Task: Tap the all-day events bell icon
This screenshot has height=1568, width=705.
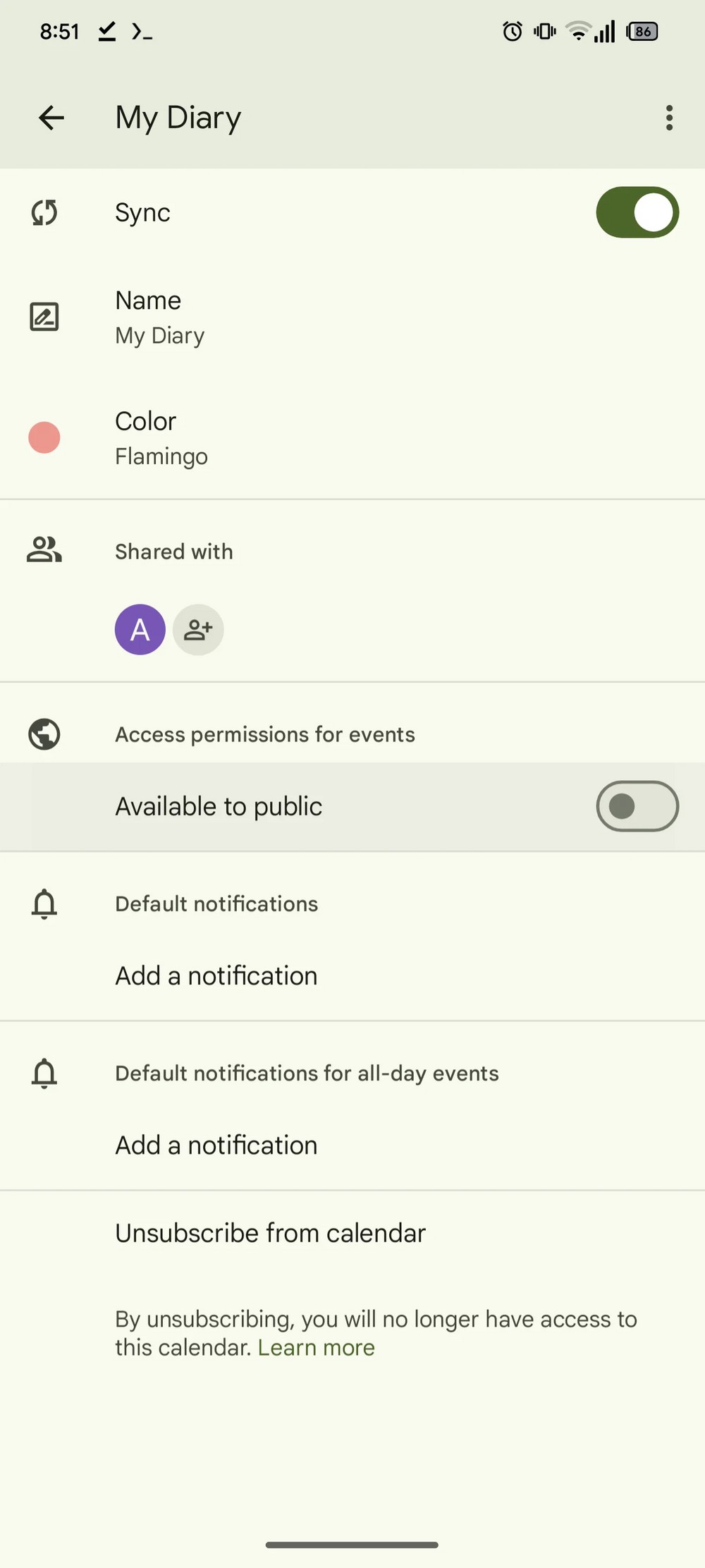Action: (x=44, y=1073)
